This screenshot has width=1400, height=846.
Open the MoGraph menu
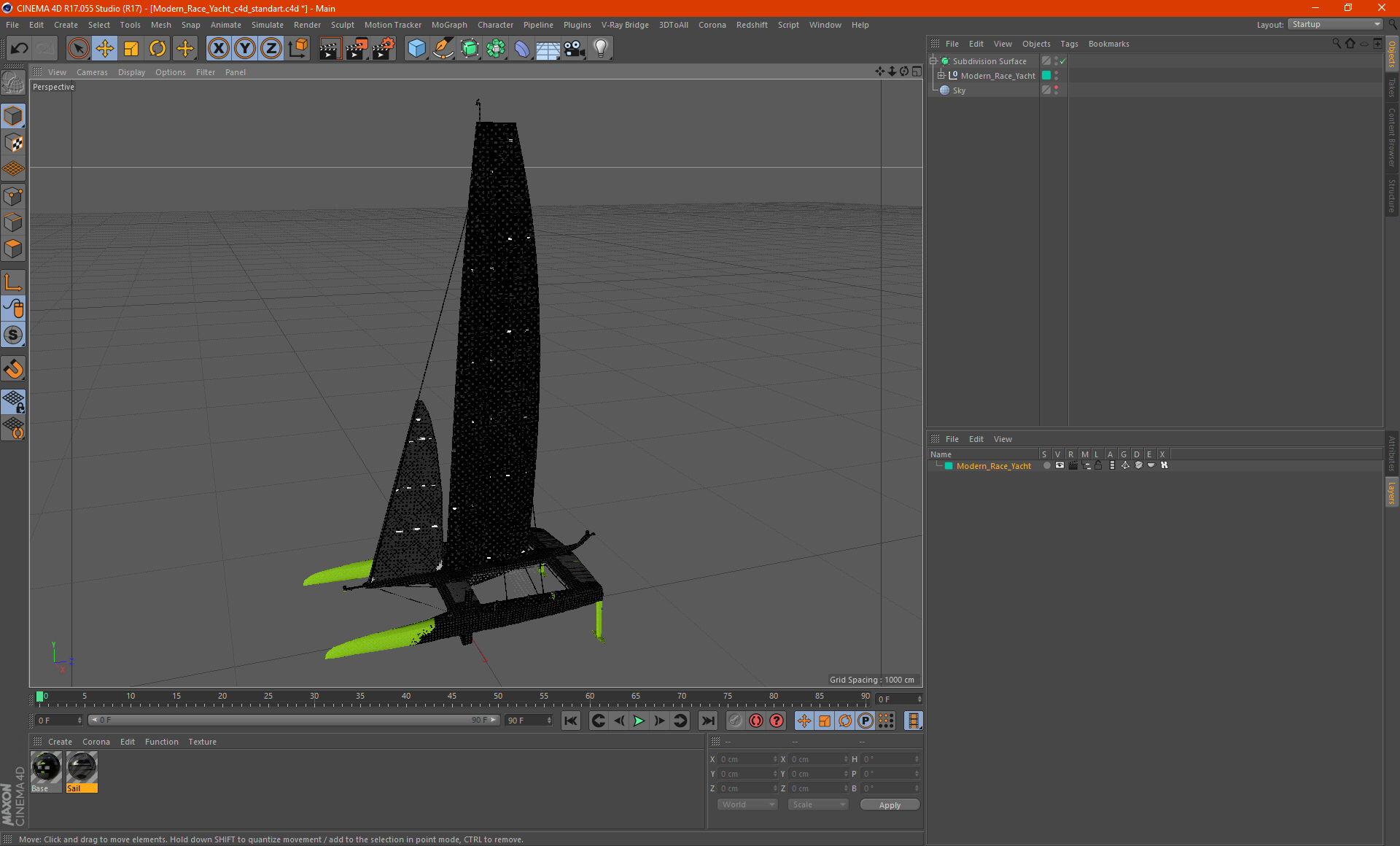click(449, 25)
